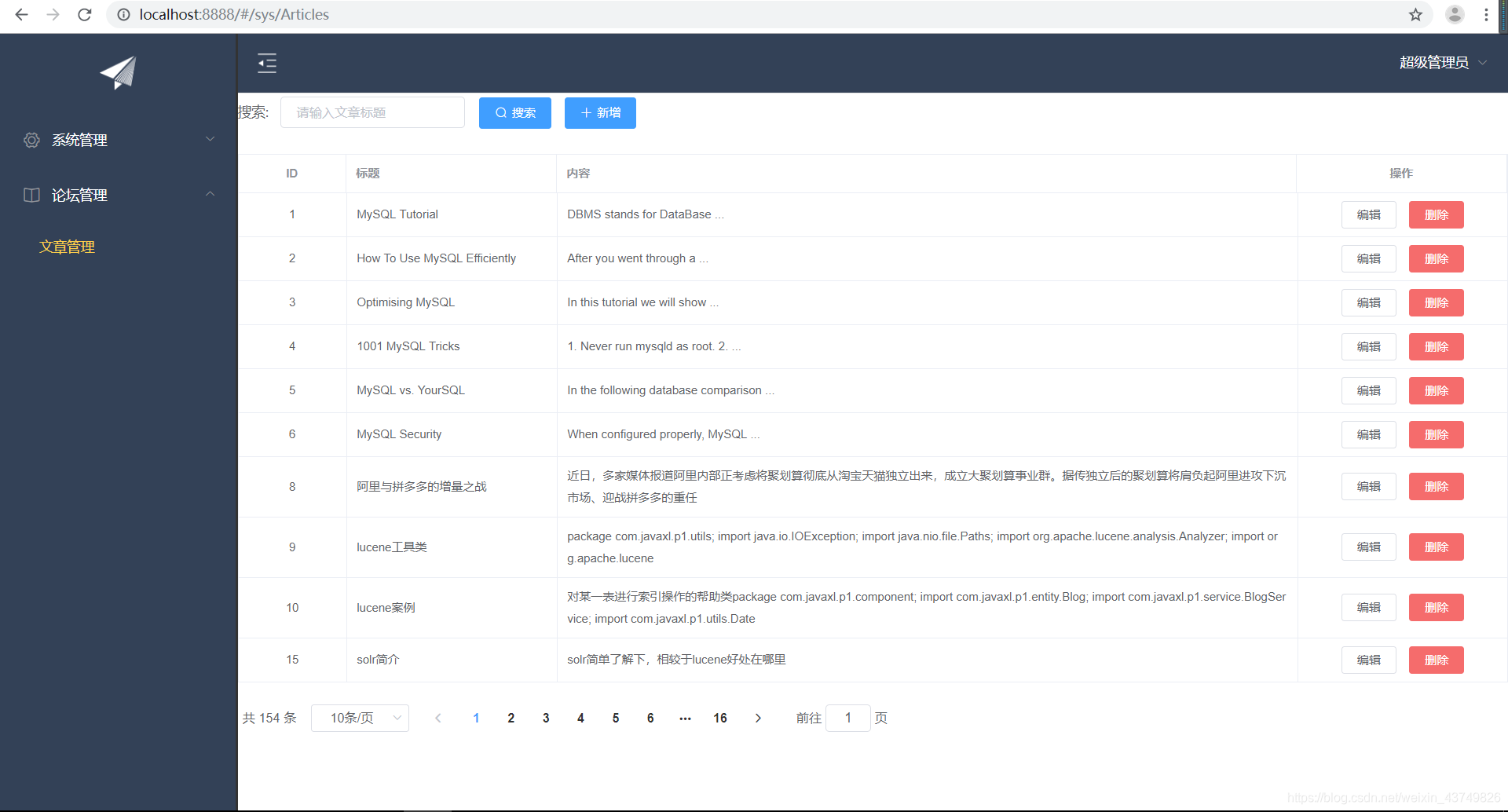Go to last page 16
Viewport: 1508px width, 812px height.
tap(720, 718)
